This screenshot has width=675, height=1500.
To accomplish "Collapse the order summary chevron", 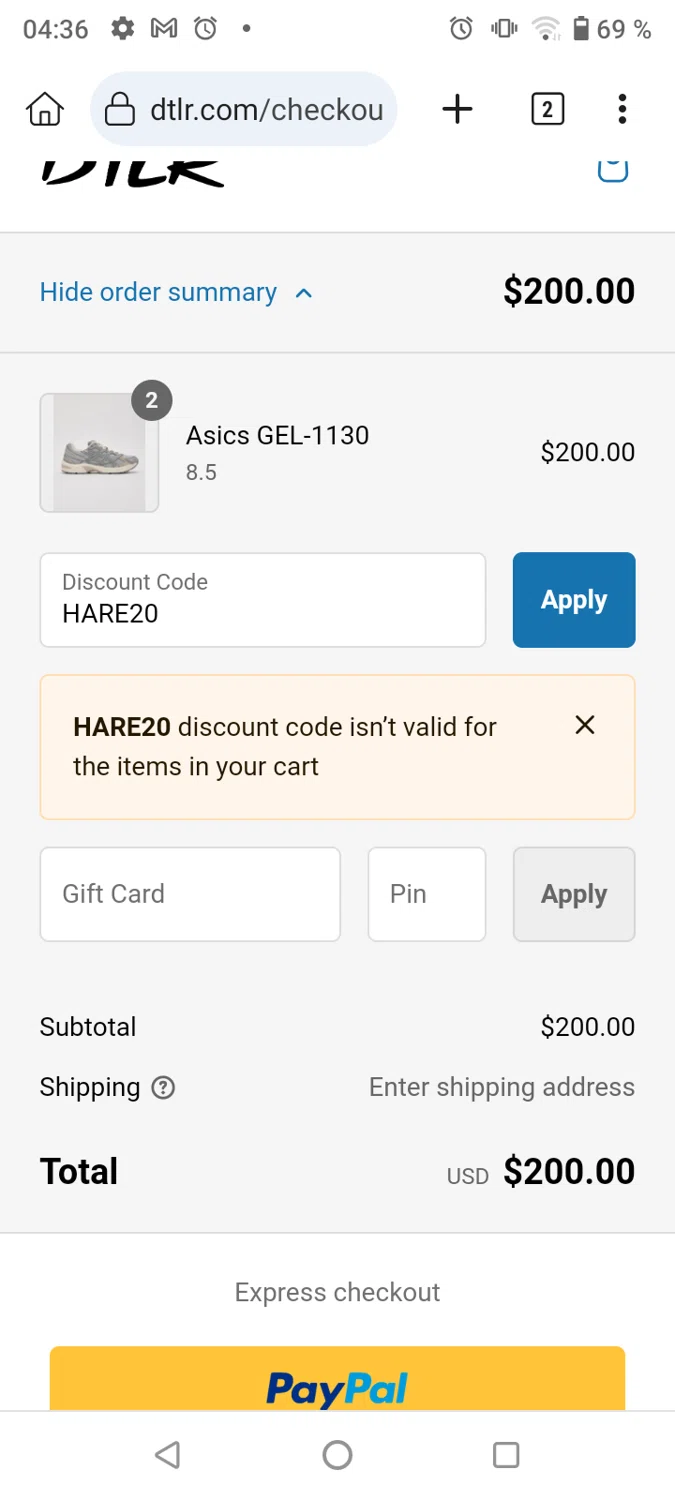I will point(304,293).
